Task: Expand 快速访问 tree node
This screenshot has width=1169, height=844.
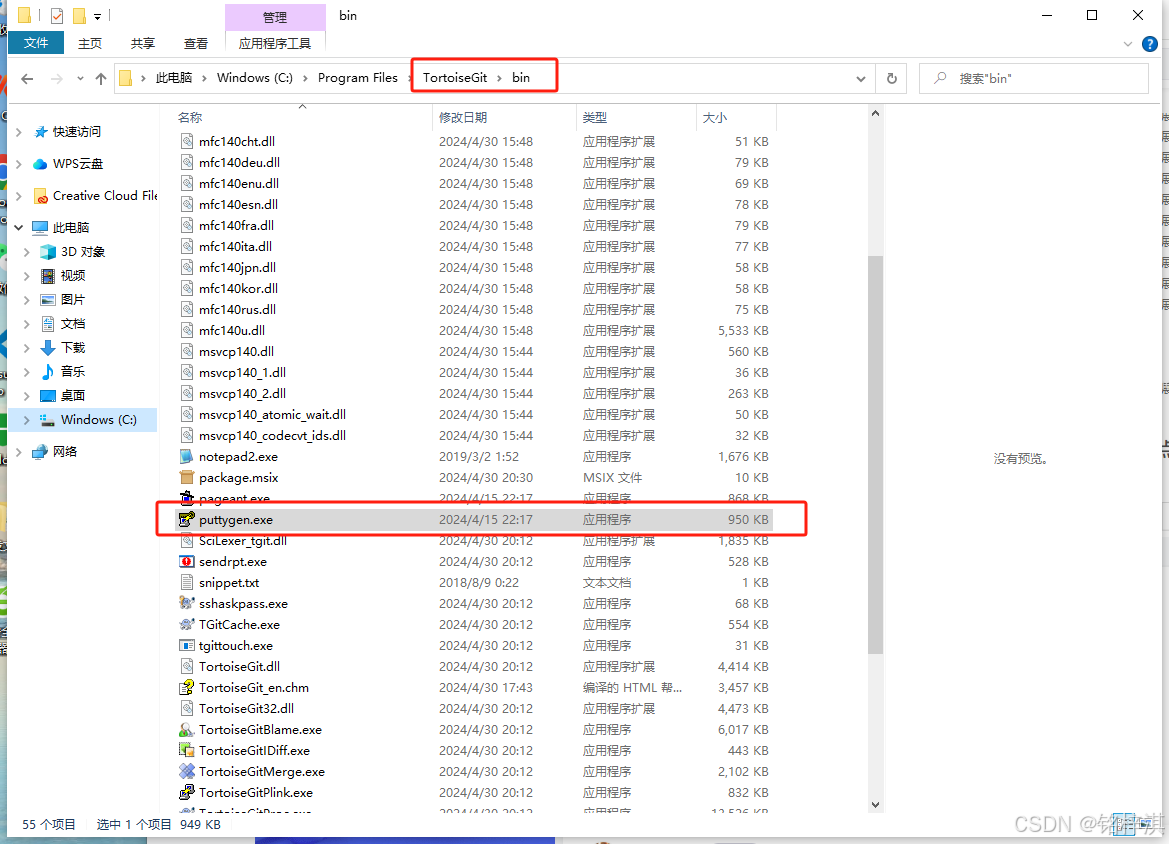Action: [19, 132]
